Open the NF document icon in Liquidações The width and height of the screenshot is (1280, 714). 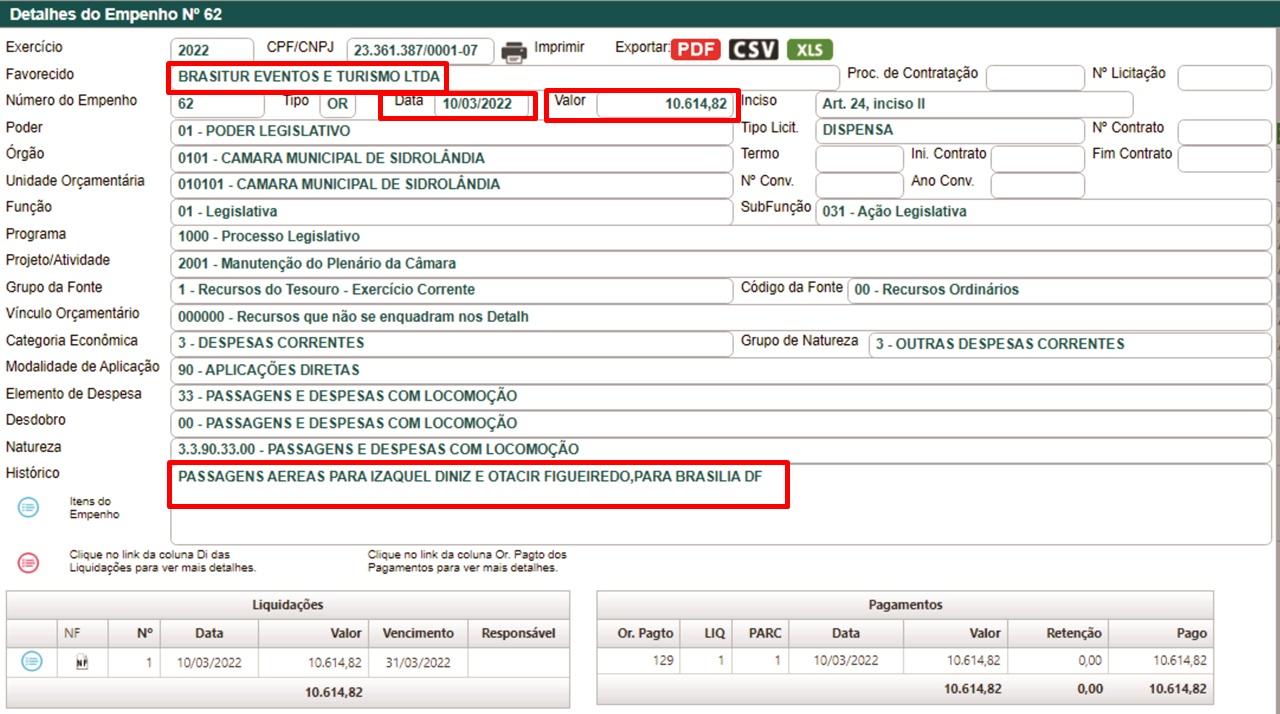[x=82, y=661]
